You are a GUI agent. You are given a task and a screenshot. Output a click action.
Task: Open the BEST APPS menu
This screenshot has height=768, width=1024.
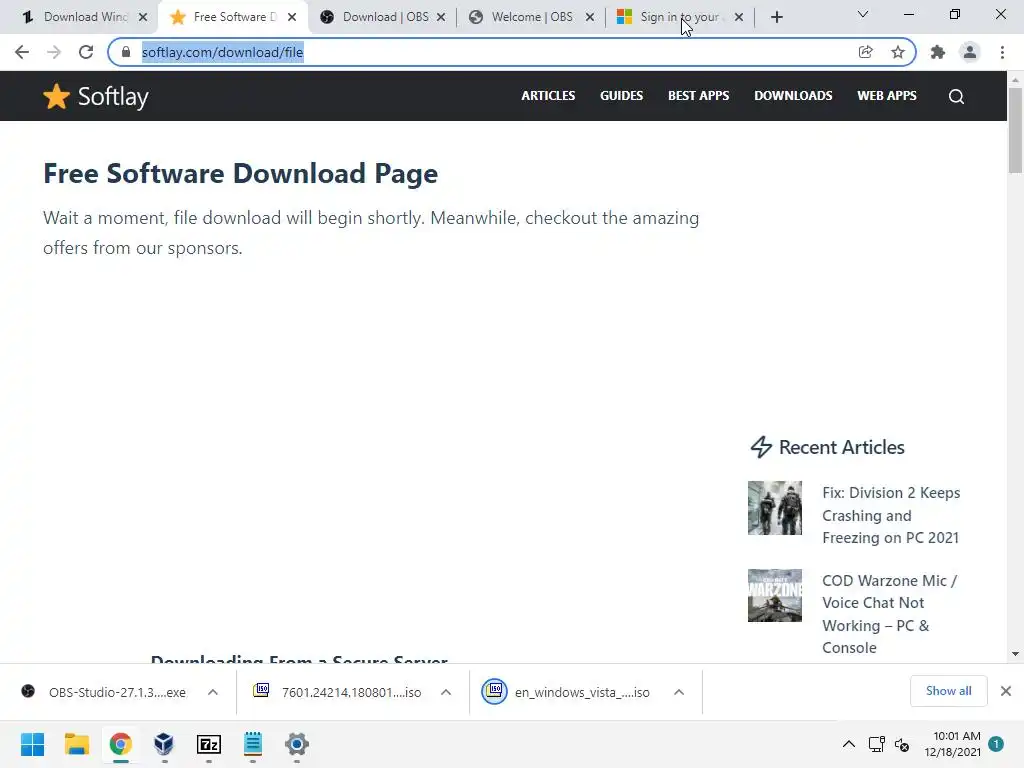click(x=698, y=95)
